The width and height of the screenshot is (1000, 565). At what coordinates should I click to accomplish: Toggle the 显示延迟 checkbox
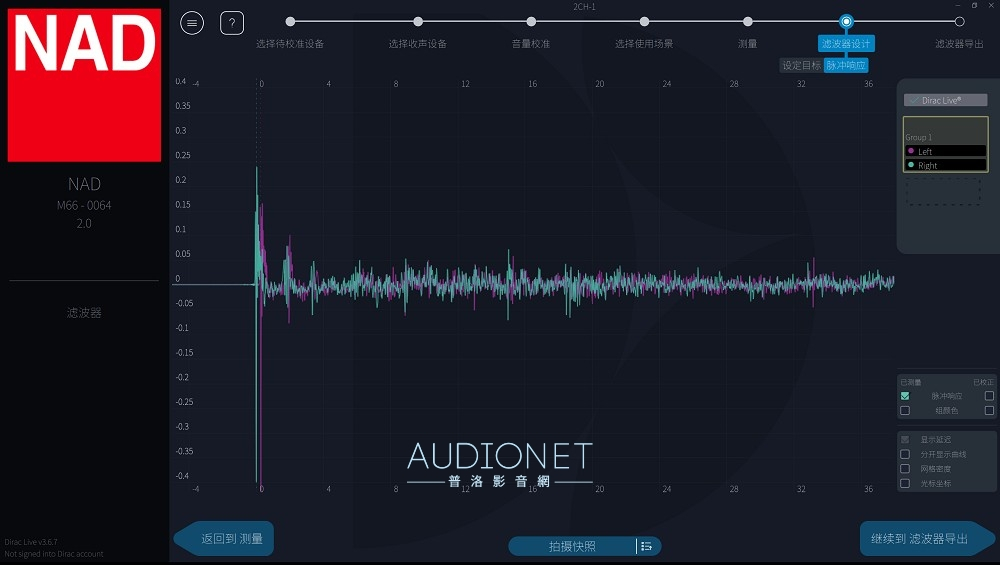[905, 439]
